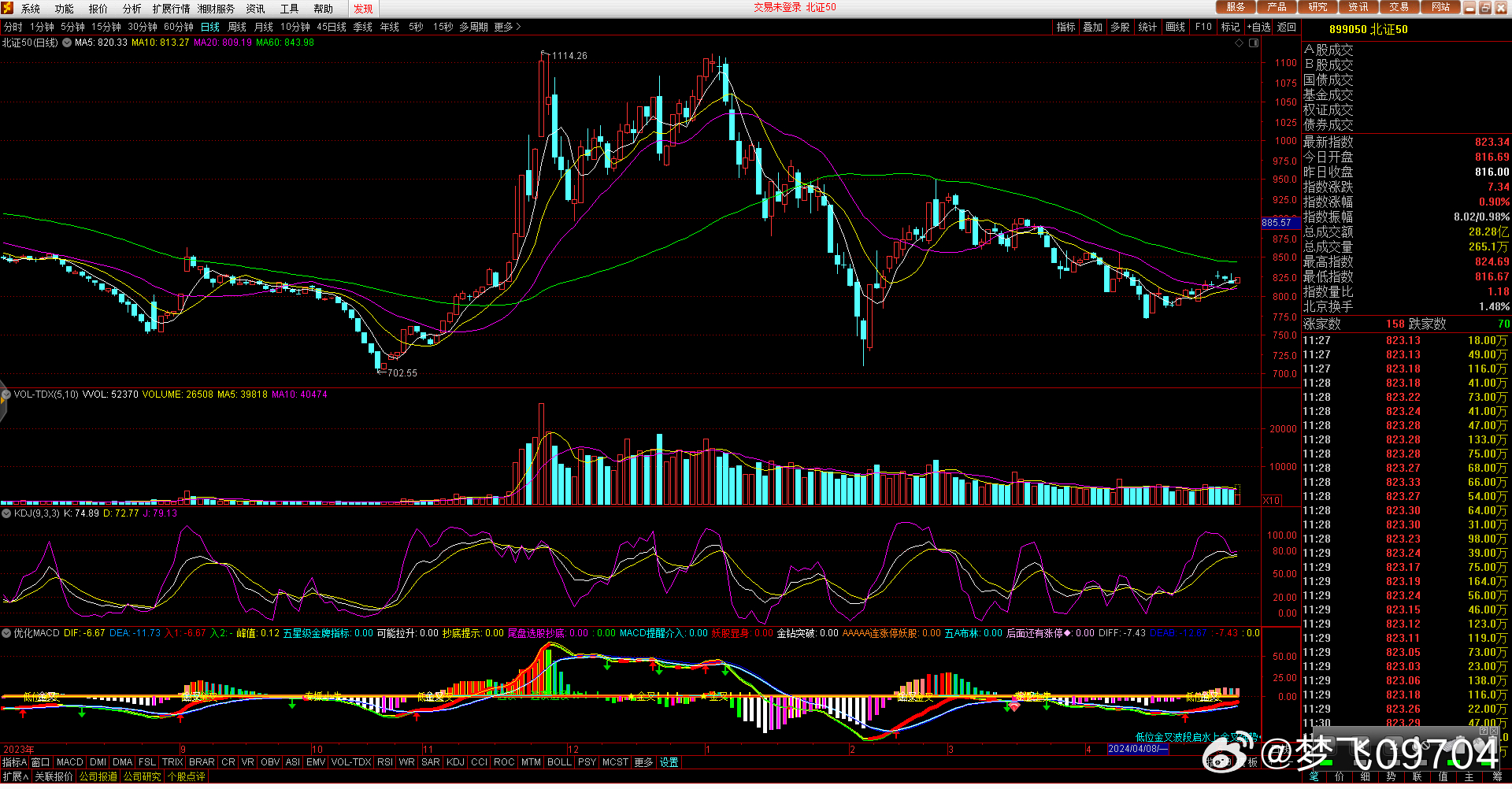
Task: Click the round icon beside 优化MACD label
Action: click(x=6, y=633)
